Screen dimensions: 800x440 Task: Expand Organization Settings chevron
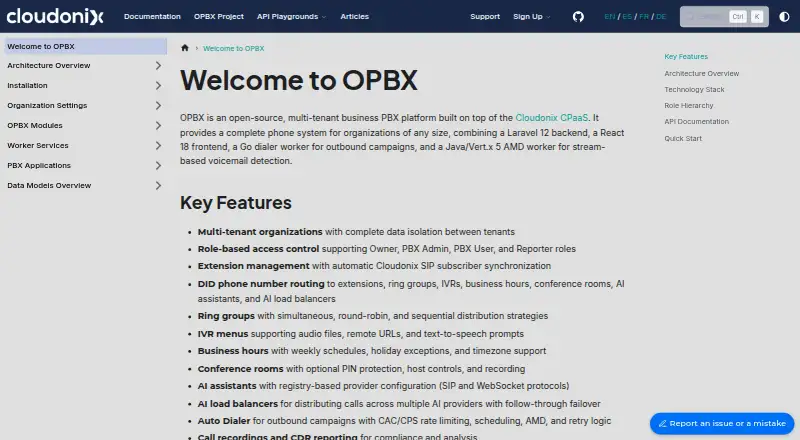pyautogui.click(x=158, y=105)
